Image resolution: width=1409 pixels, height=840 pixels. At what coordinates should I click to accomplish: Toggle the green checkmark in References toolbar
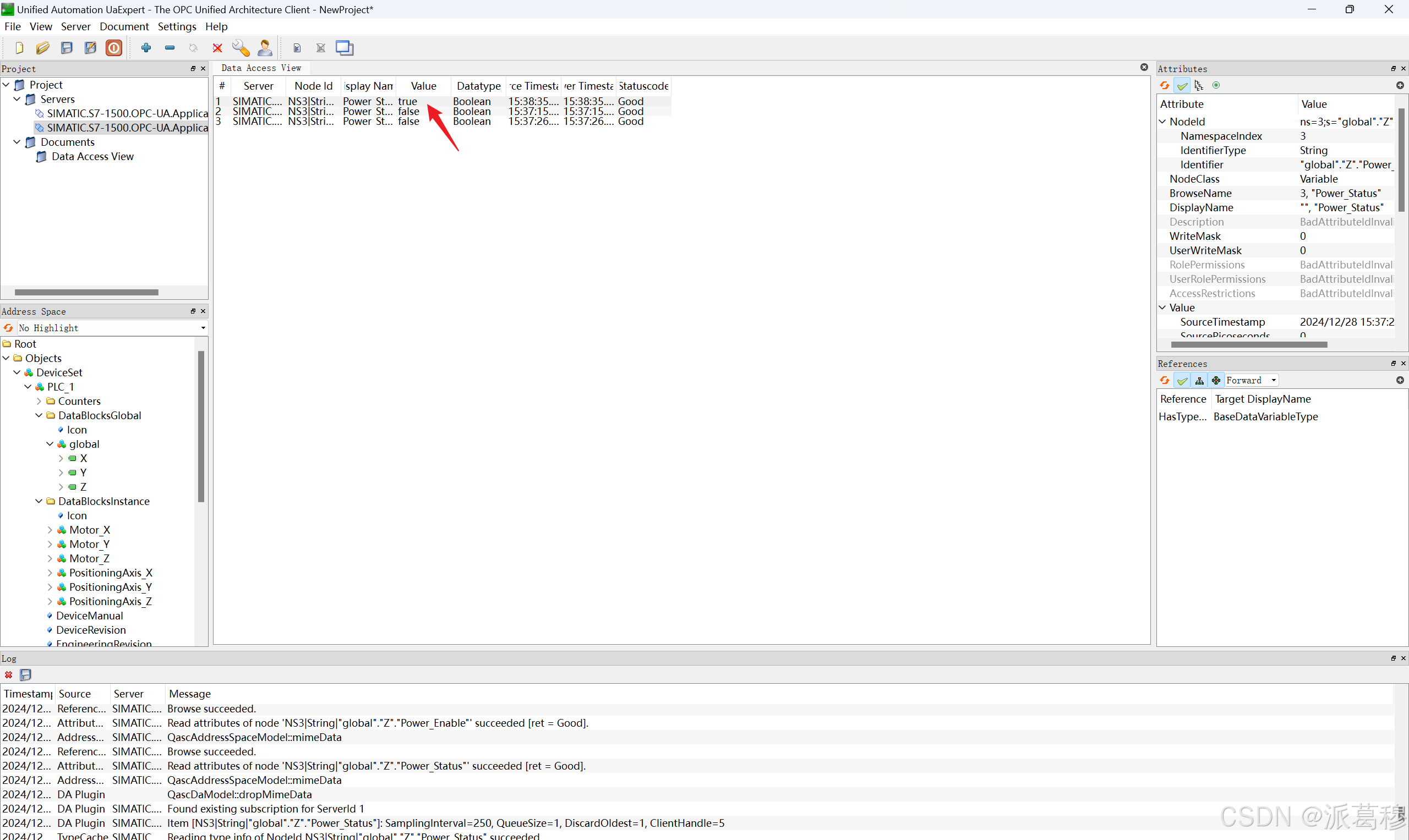click(1182, 380)
